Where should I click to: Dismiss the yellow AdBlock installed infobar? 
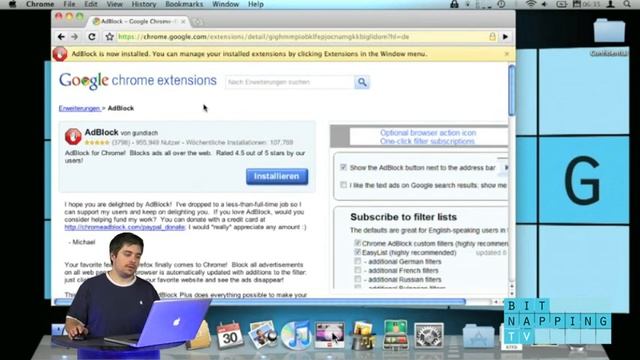point(507,54)
